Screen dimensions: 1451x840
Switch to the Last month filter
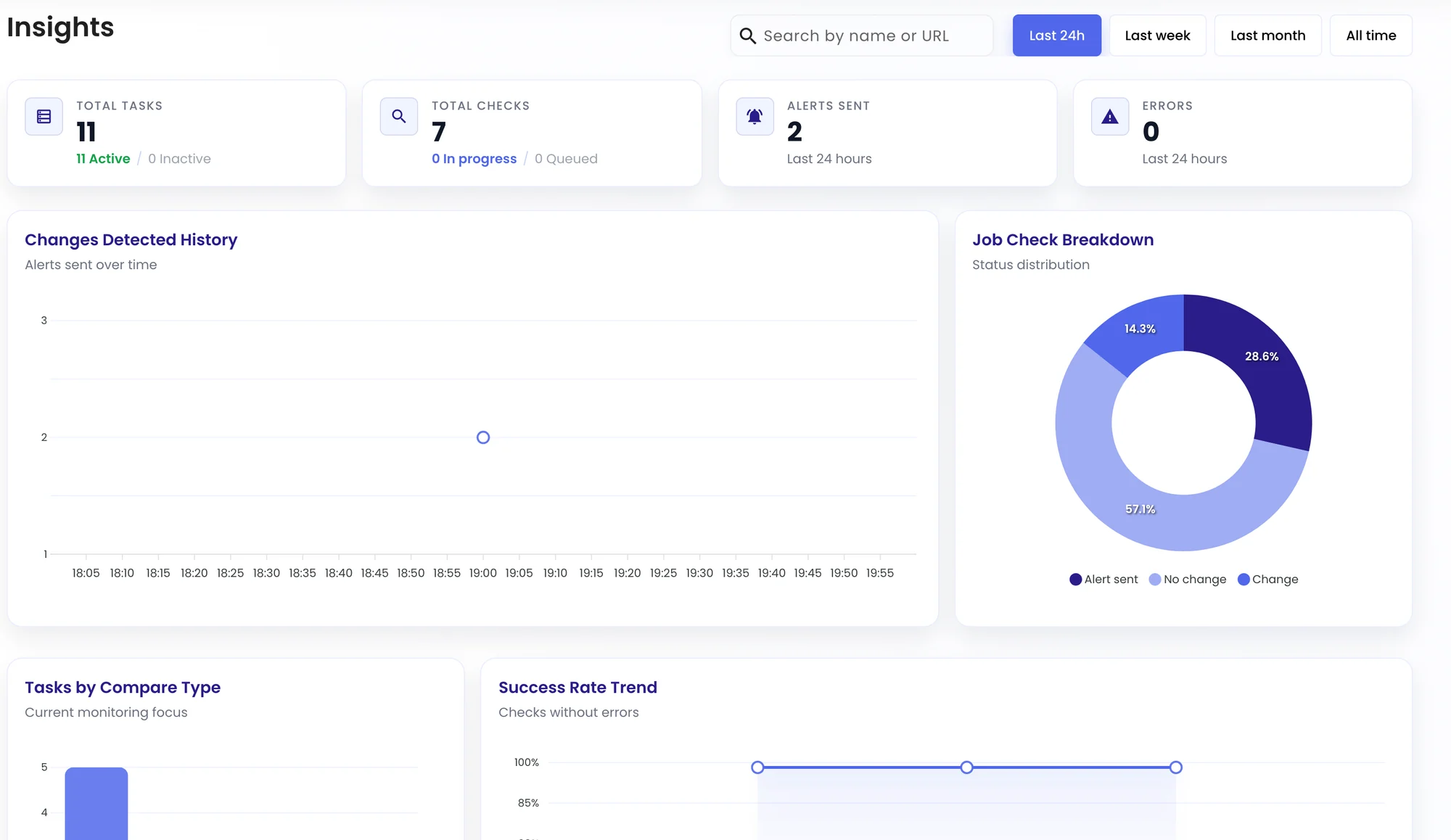point(1267,36)
